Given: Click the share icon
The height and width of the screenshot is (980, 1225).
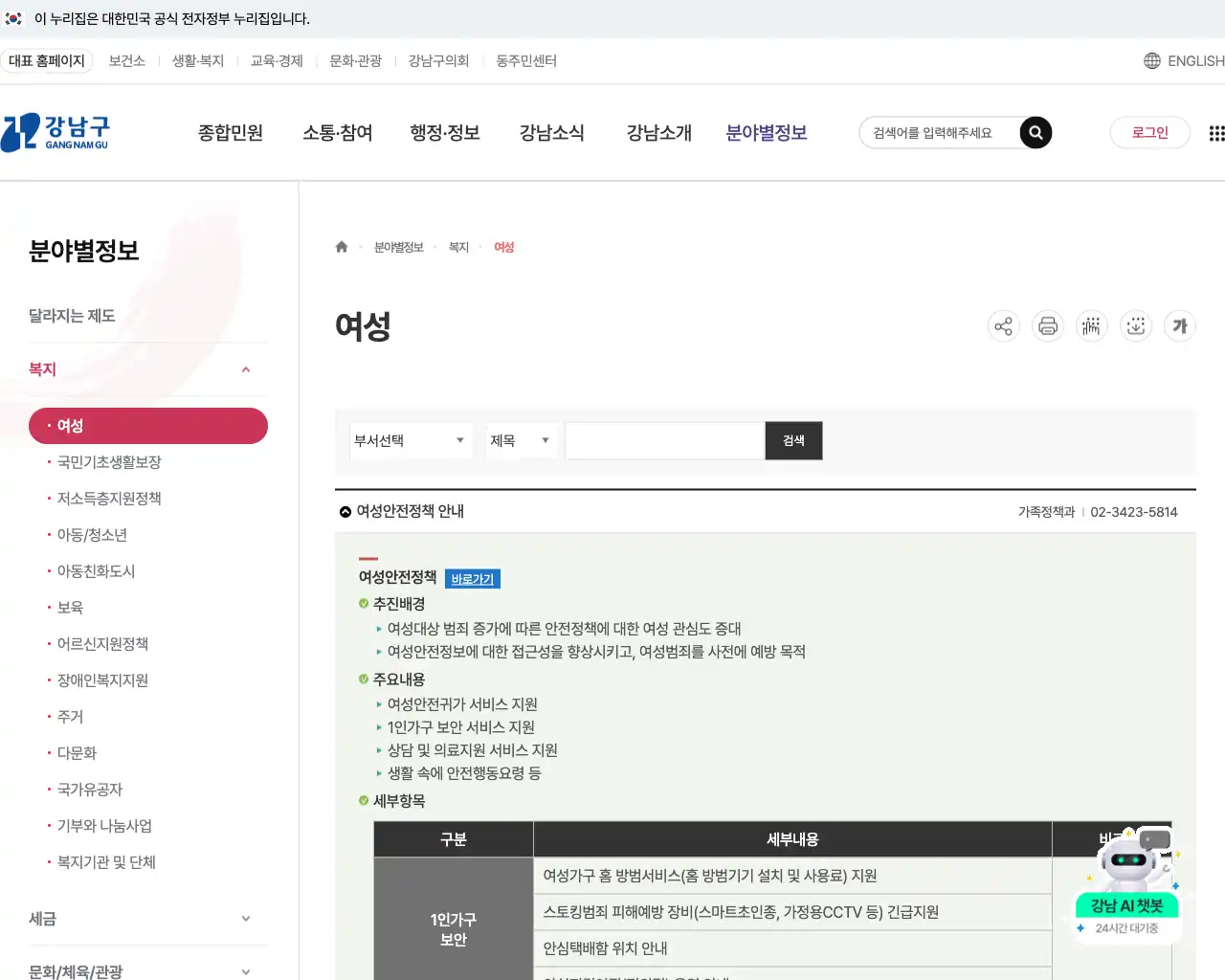Looking at the screenshot, I should tap(1004, 326).
